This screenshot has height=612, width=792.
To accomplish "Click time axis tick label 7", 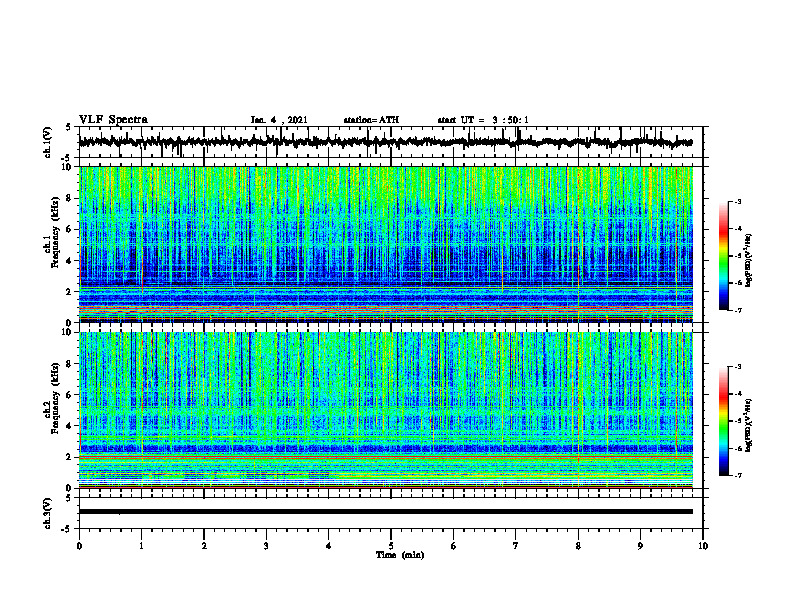I will coord(516,546).
